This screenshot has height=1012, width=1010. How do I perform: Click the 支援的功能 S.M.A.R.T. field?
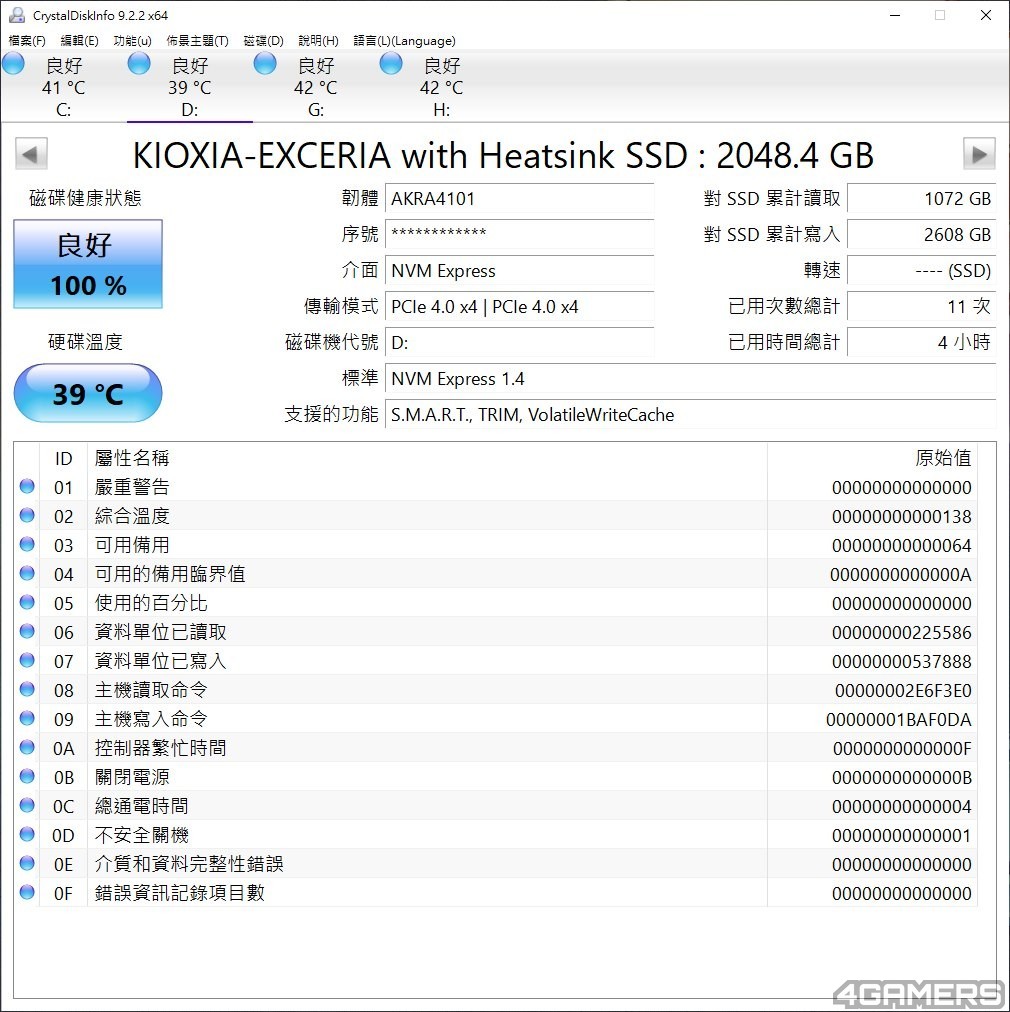[x=691, y=415]
